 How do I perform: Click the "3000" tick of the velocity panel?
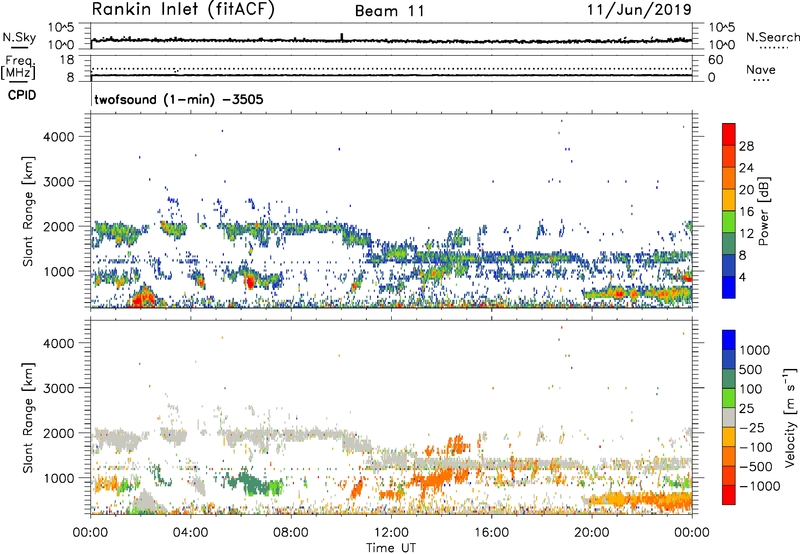[59, 388]
